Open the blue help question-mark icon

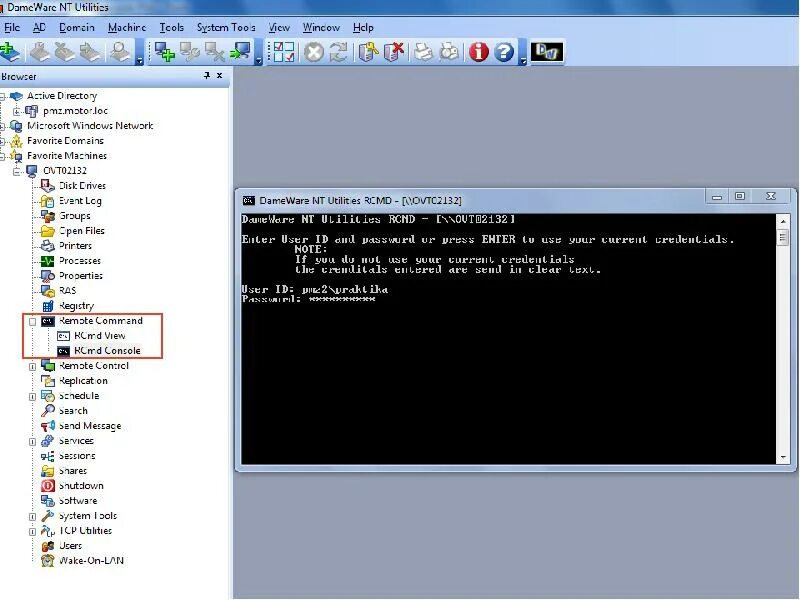click(x=504, y=52)
